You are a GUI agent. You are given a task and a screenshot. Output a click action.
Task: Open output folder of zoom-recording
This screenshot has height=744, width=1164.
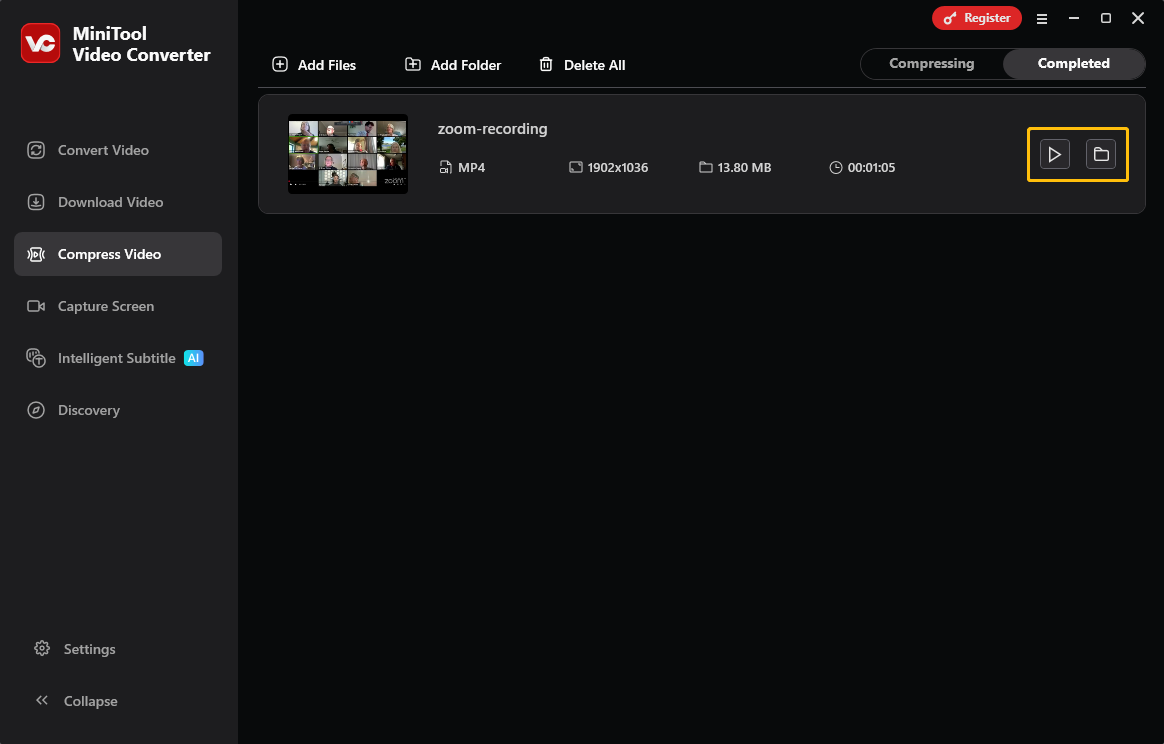[1103, 154]
